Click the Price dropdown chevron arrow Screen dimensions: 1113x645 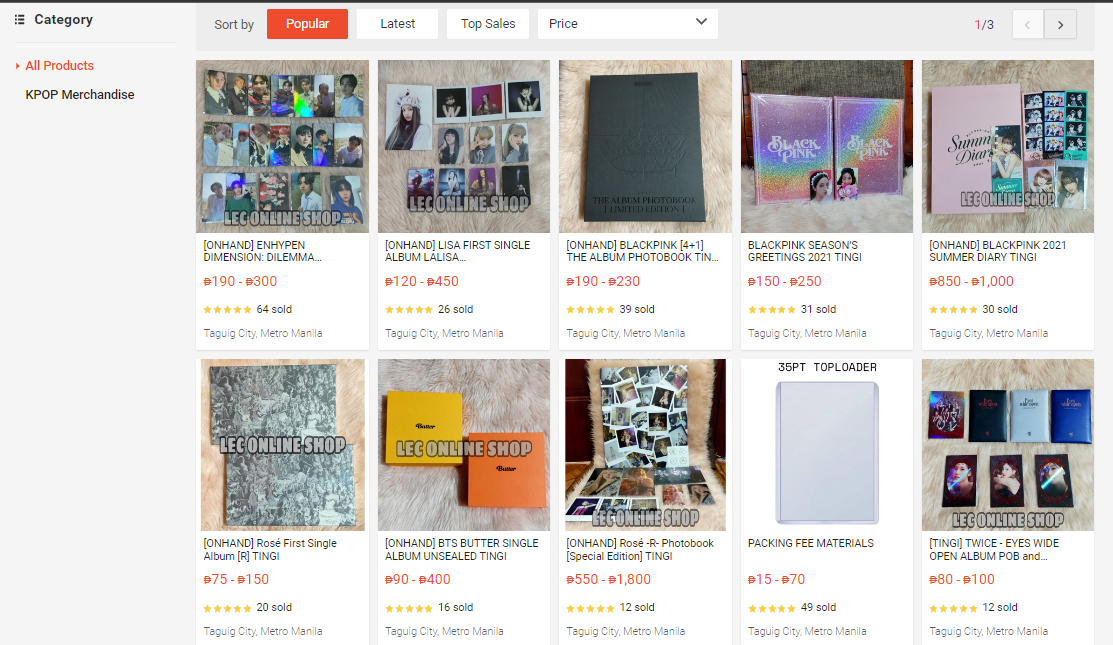click(701, 23)
